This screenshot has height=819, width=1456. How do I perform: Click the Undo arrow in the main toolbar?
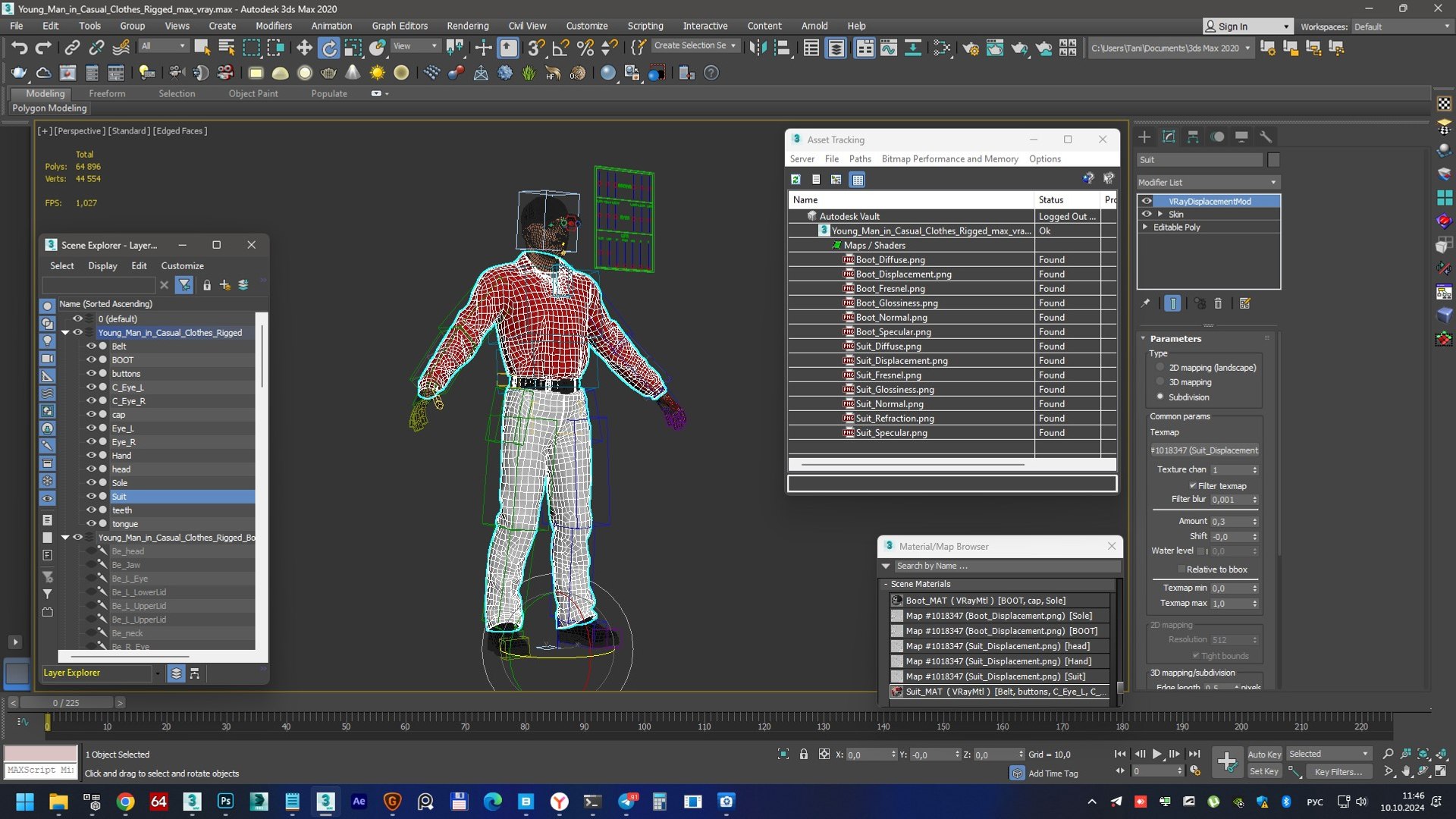(x=19, y=48)
